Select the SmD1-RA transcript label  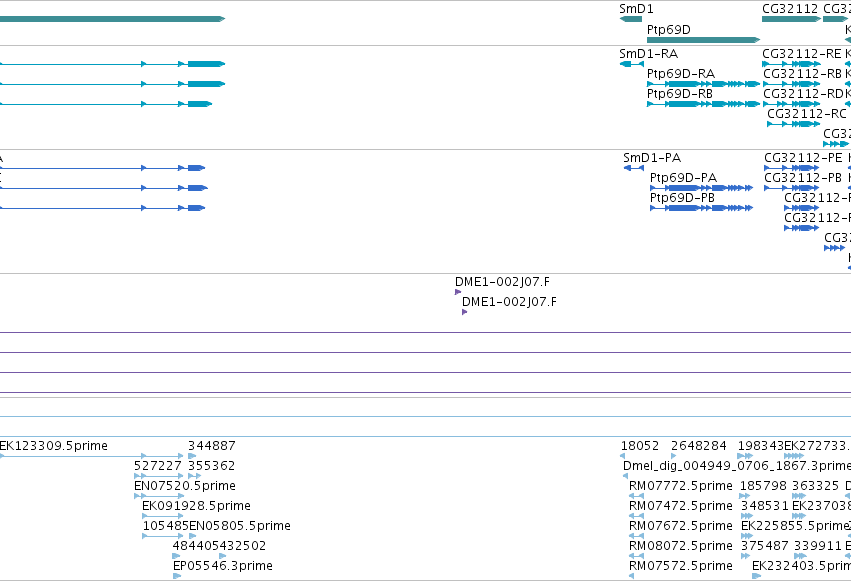tap(649, 54)
